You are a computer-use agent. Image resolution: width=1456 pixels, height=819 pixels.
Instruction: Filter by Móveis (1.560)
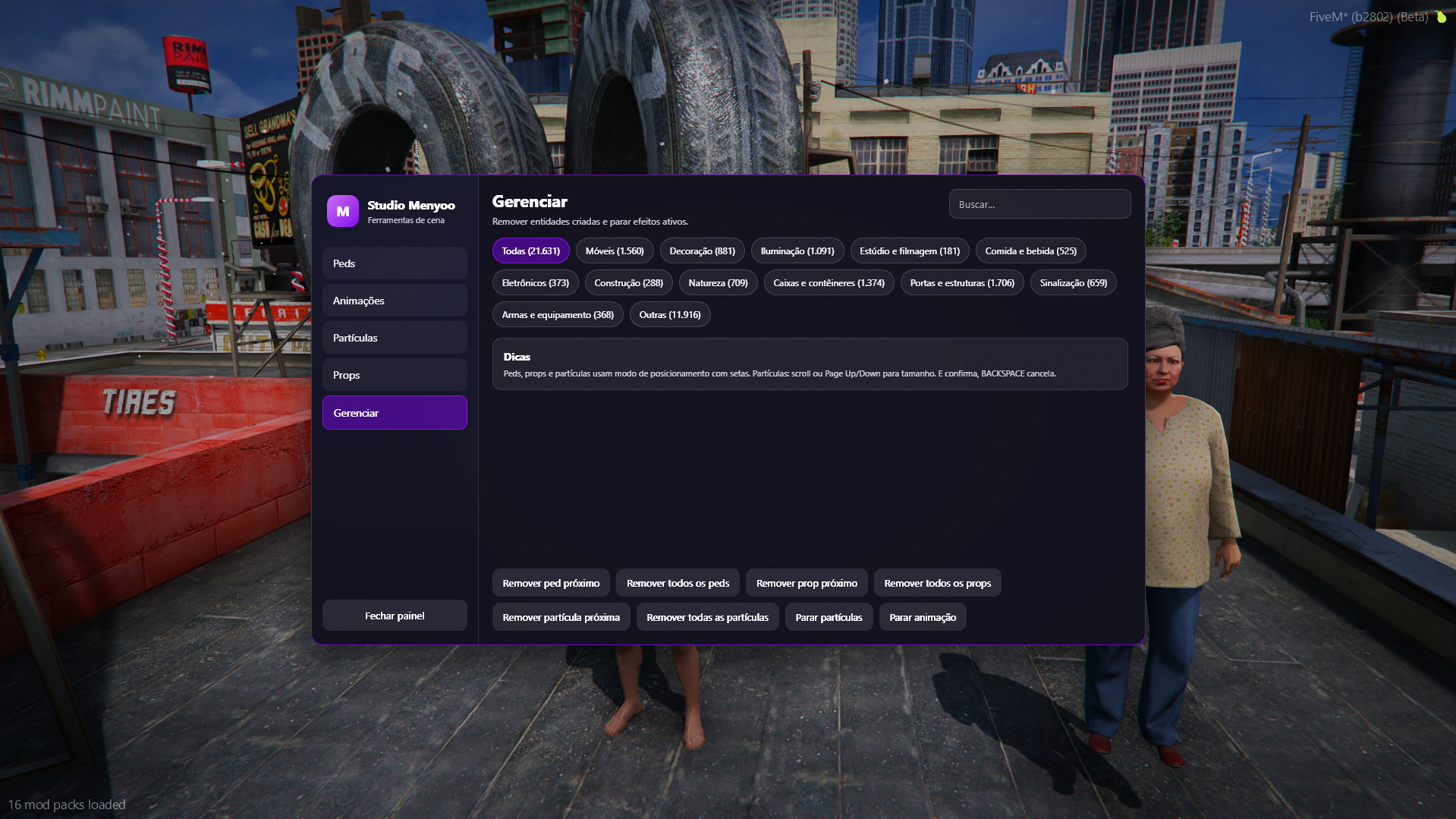pyautogui.click(x=614, y=251)
